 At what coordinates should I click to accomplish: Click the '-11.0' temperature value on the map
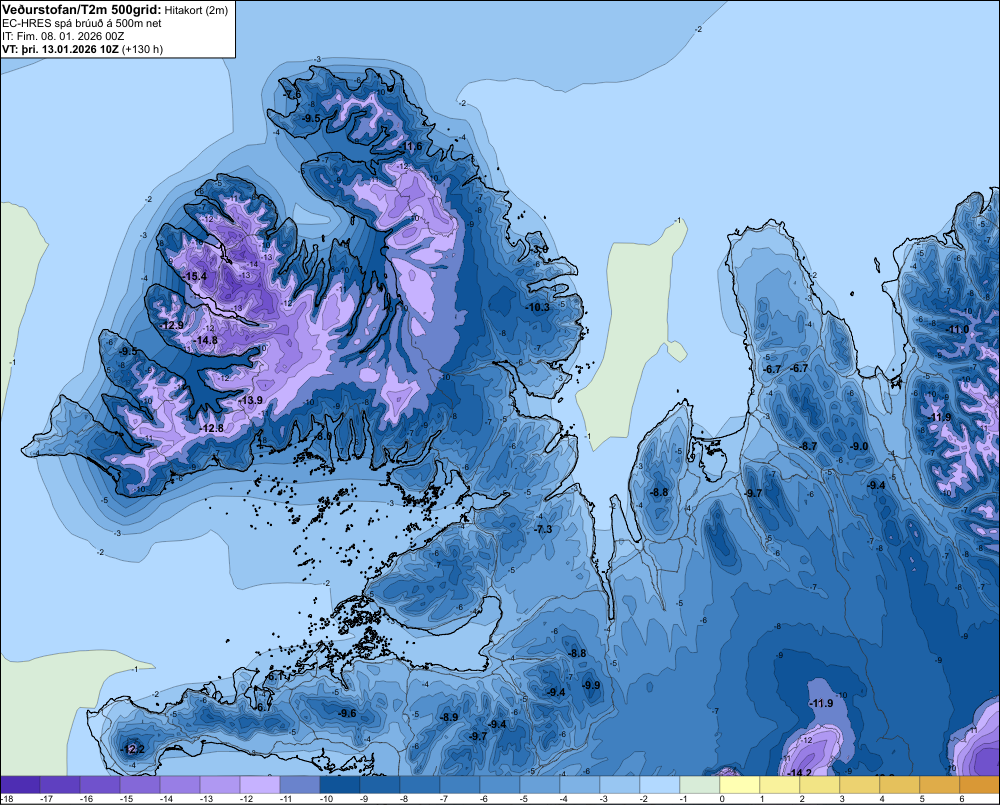(957, 330)
